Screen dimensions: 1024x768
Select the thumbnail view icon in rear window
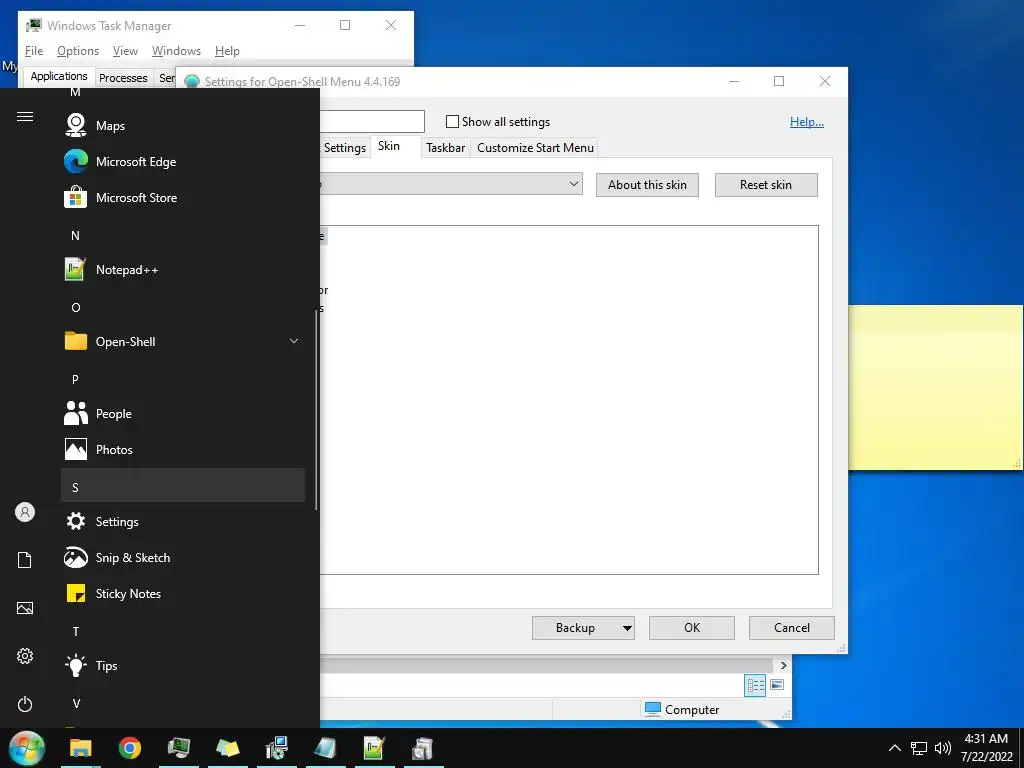(x=777, y=685)
